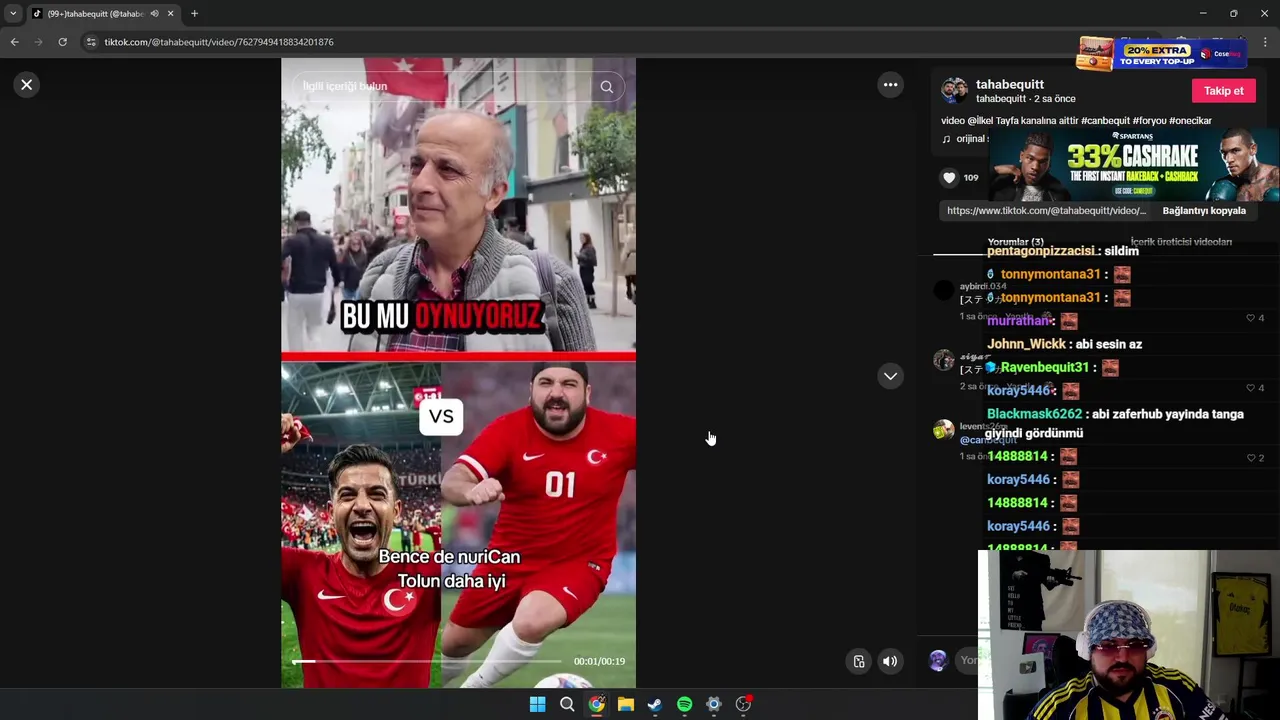1280x720 pixels.
Task: Click the forward navigation arrow
Action: [38, 42]
